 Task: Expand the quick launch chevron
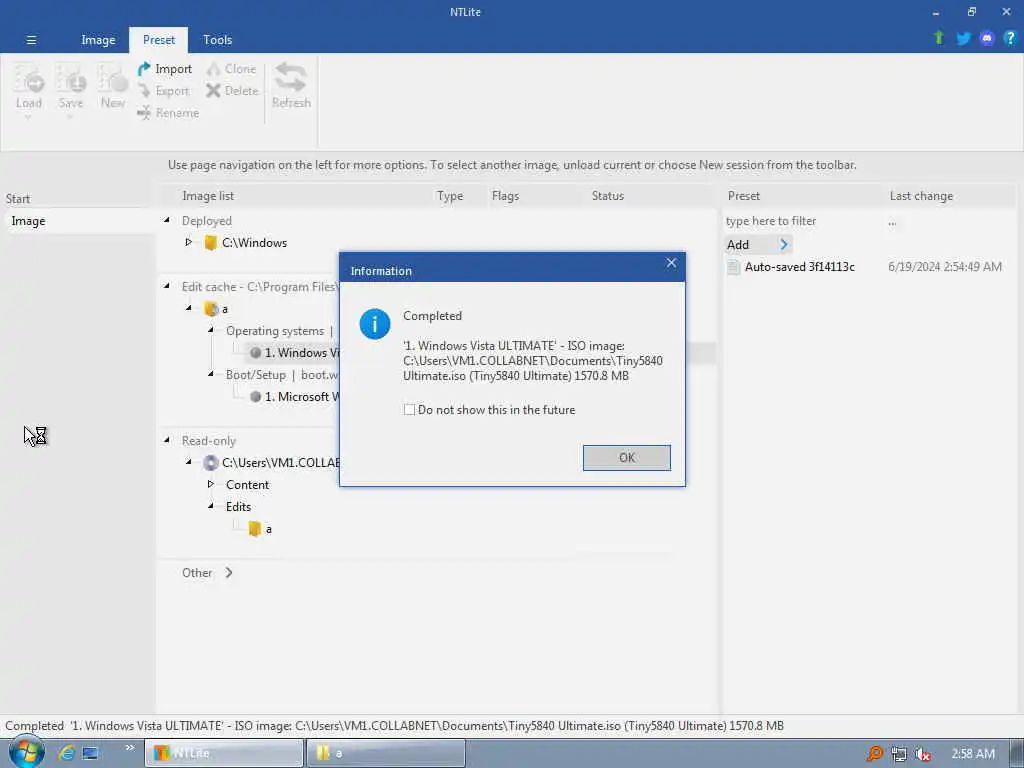click(x=129, y=747)
